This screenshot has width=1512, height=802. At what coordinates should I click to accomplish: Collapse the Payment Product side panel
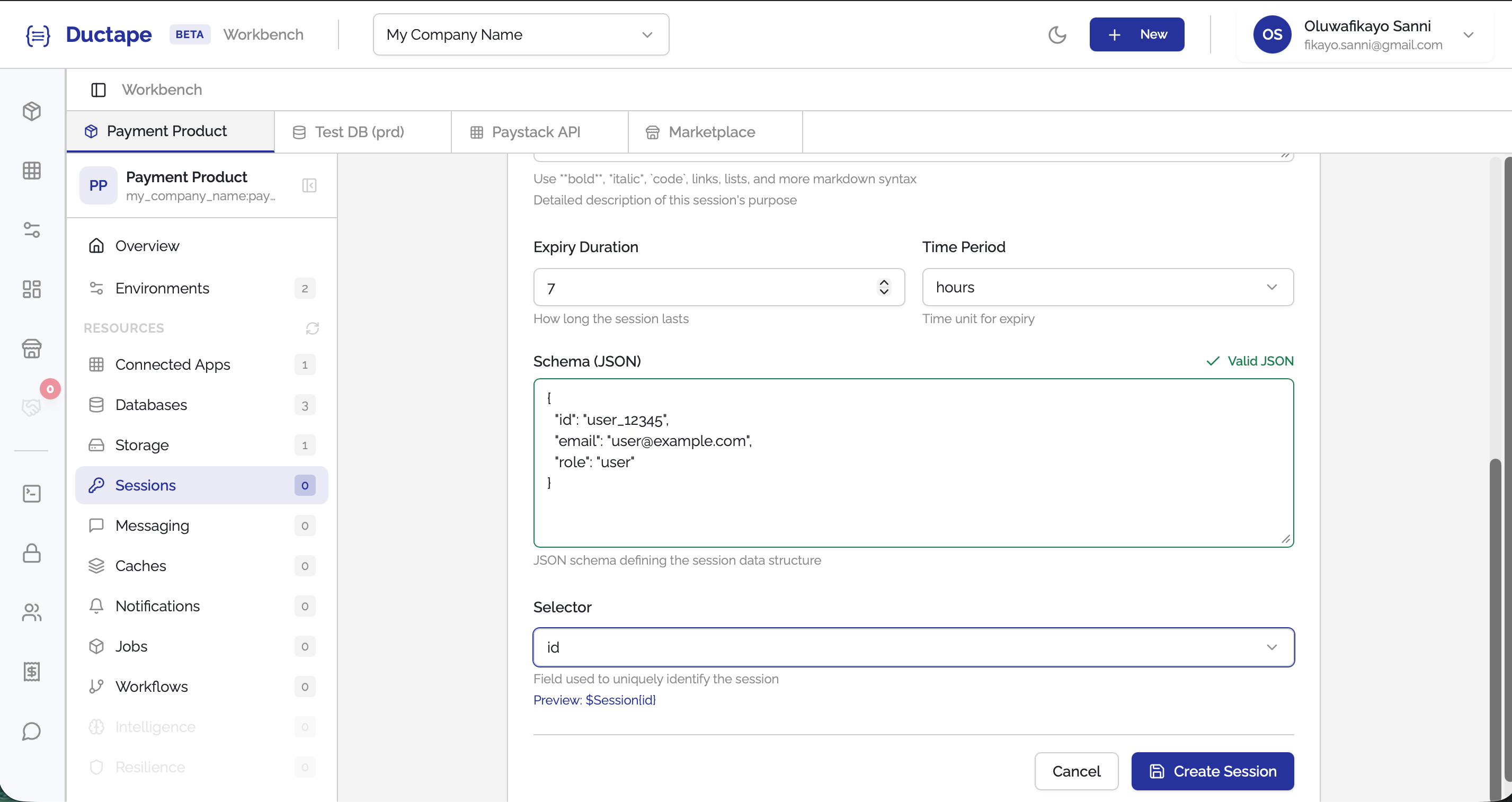[309, 185]
